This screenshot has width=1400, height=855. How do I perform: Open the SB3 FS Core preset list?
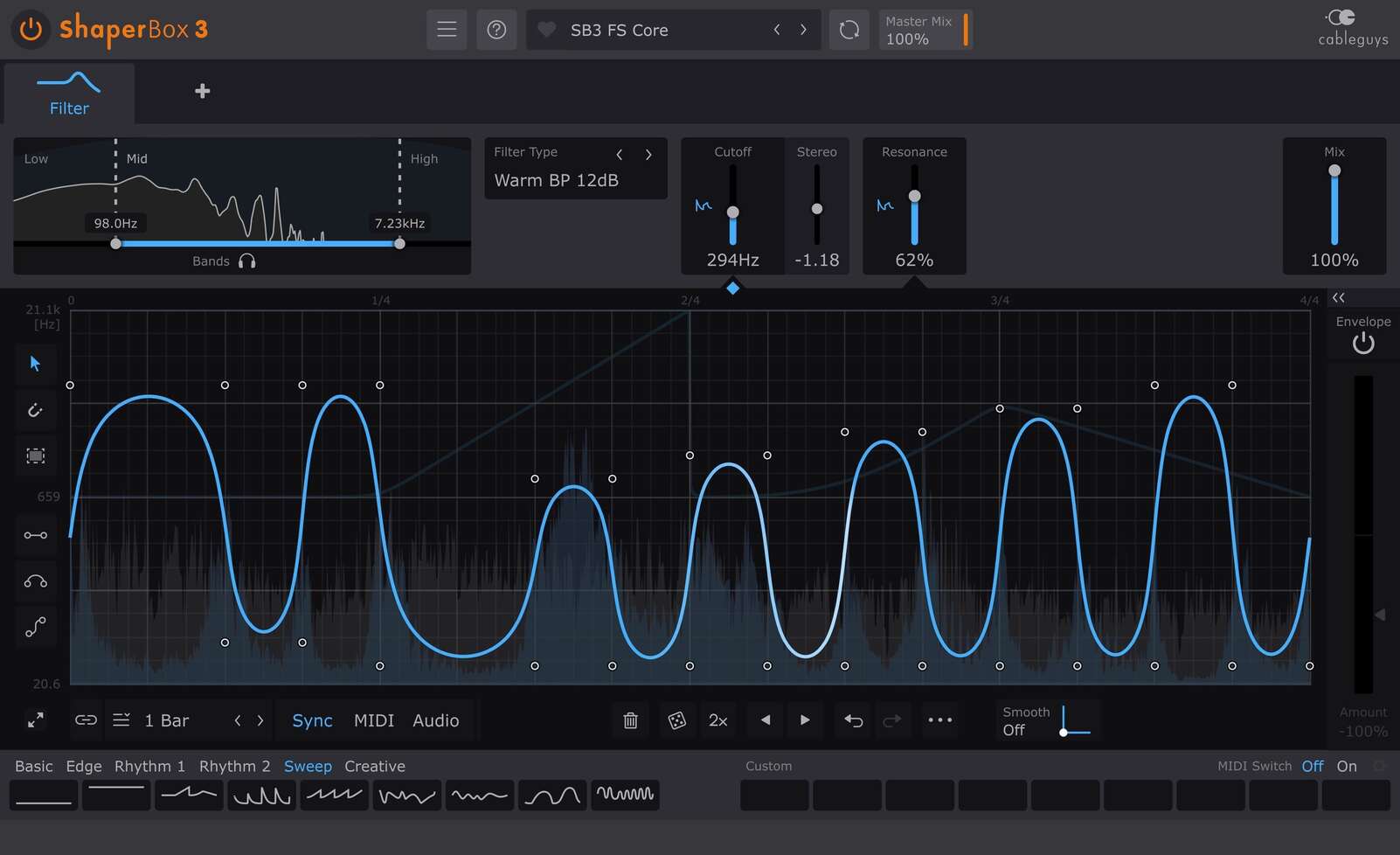pos(619,30)
